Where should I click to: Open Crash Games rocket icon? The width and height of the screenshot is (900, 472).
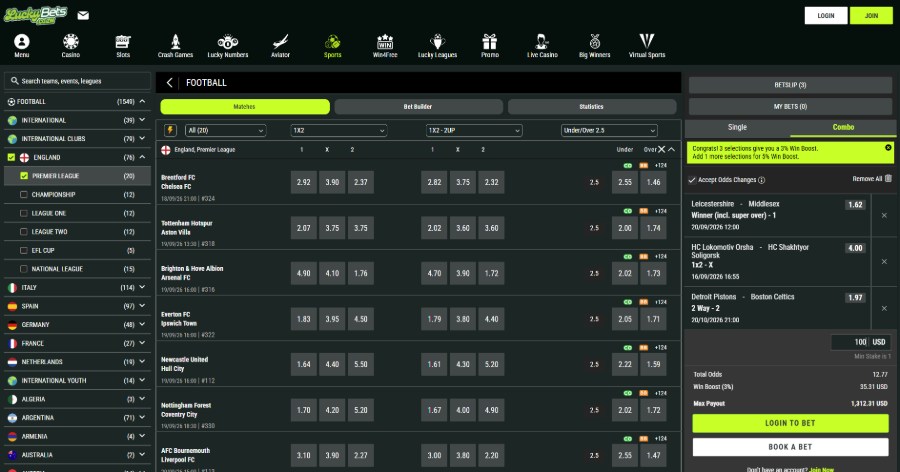[x=176, y=42]
